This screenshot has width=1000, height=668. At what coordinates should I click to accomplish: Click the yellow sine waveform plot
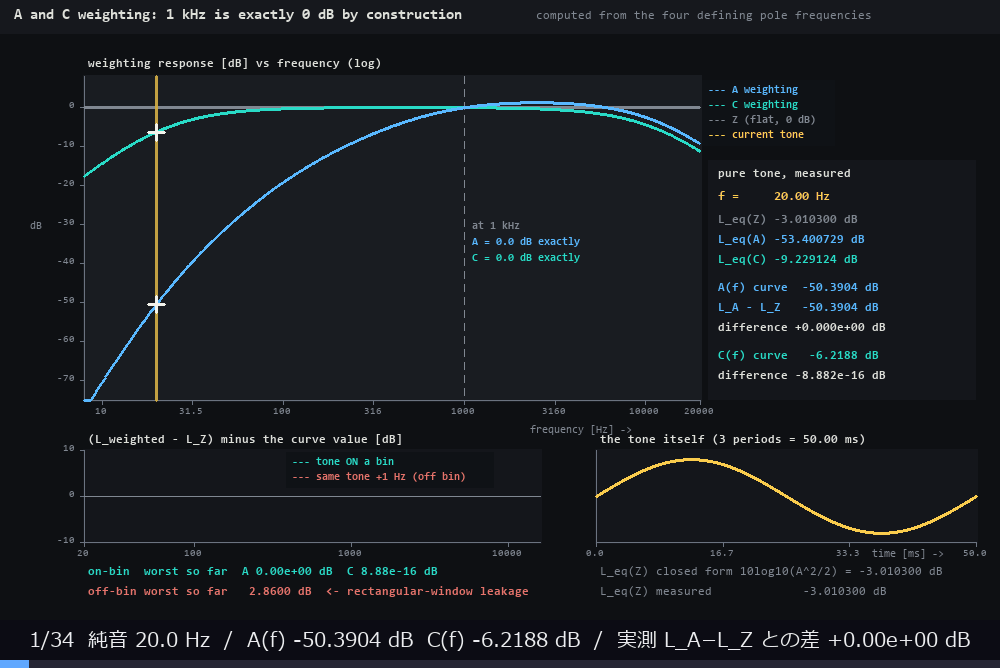(786, 496)
